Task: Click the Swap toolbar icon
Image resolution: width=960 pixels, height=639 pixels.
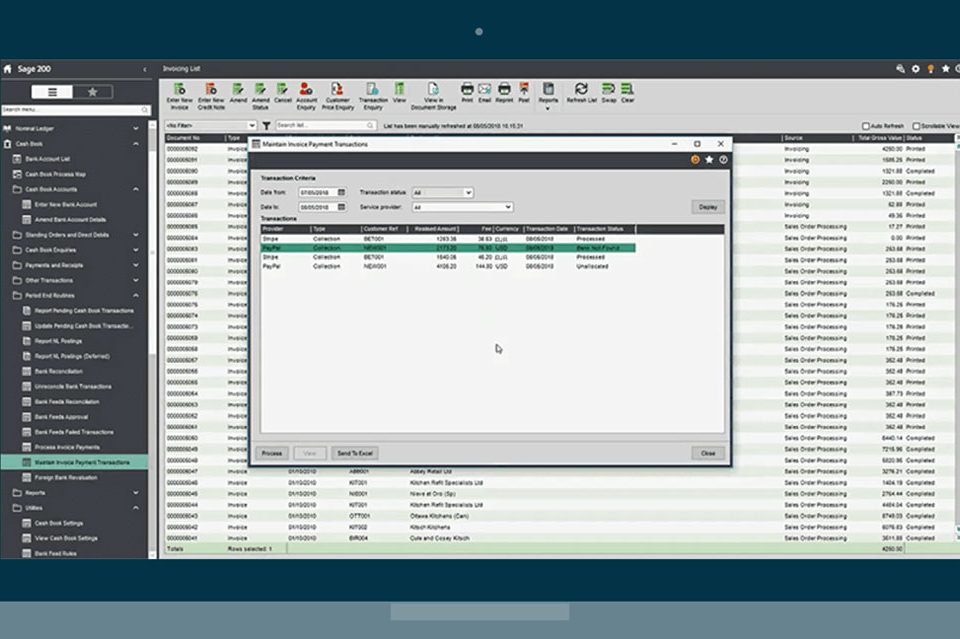Action: click(x=609, y=93)
